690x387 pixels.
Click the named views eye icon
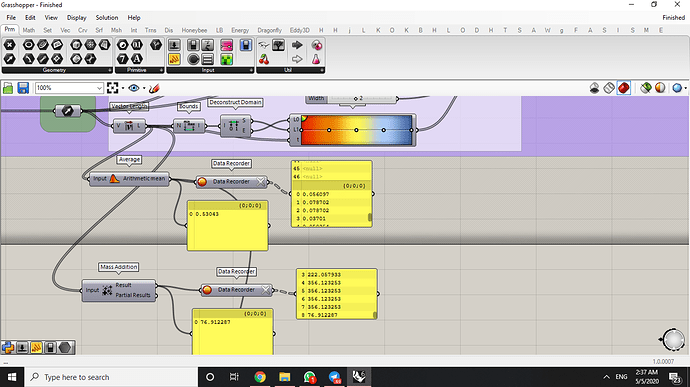coord(134,88)
